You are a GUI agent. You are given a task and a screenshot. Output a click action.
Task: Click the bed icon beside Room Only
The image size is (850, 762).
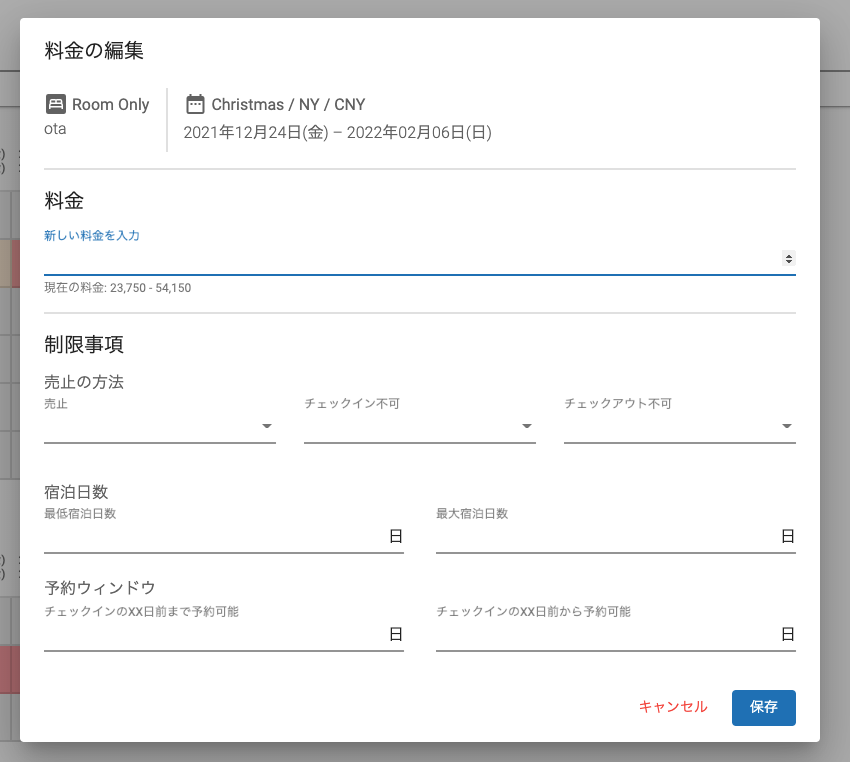[x=56, y=104]
